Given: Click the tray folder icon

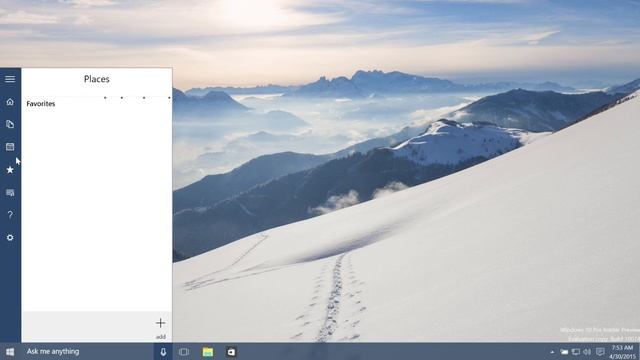Looking at the screenshot, I should (564, 352).
